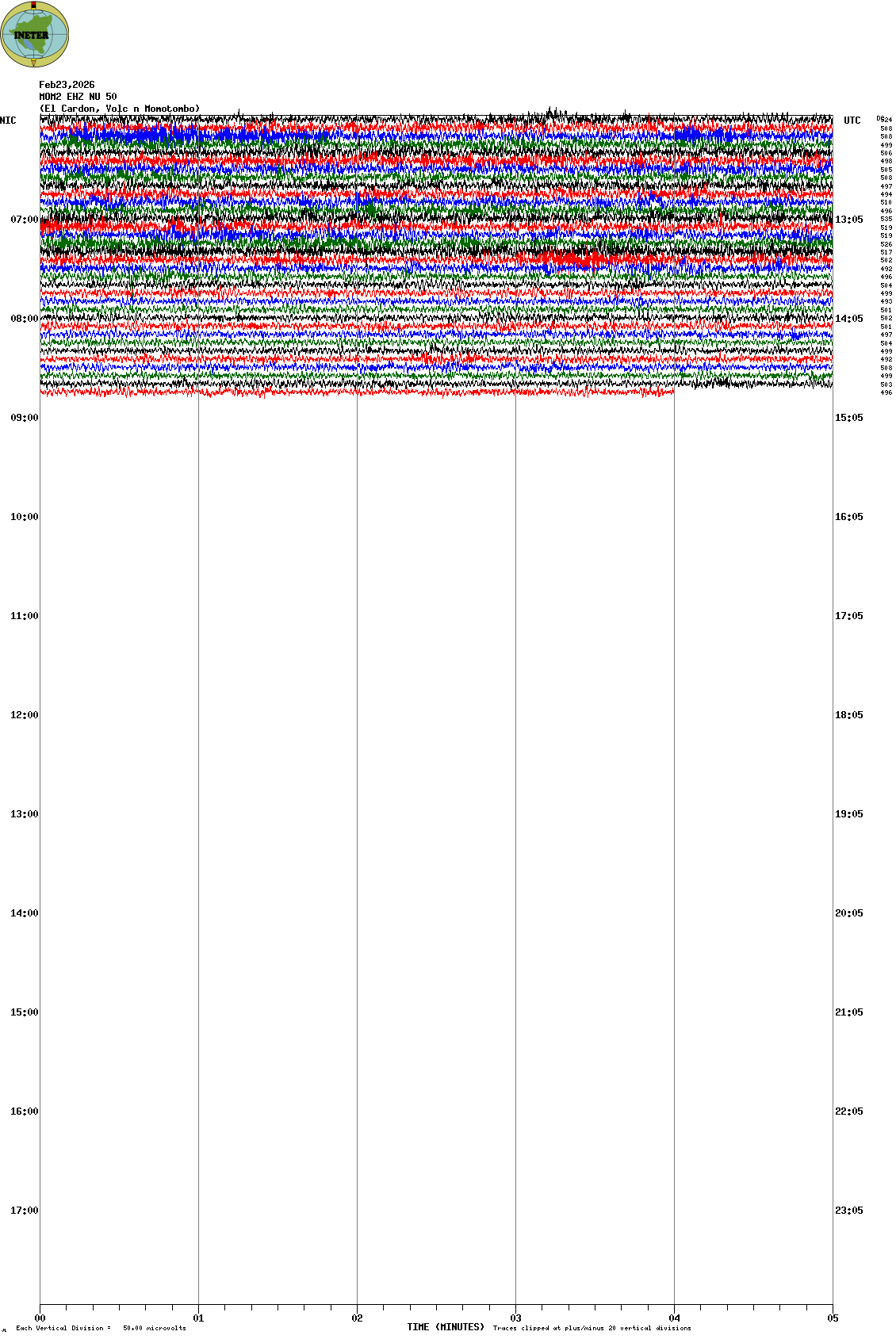Click the Feb23,2026 date label
Viewport: 896px width, 1339px height.
(x=67, y=85)
